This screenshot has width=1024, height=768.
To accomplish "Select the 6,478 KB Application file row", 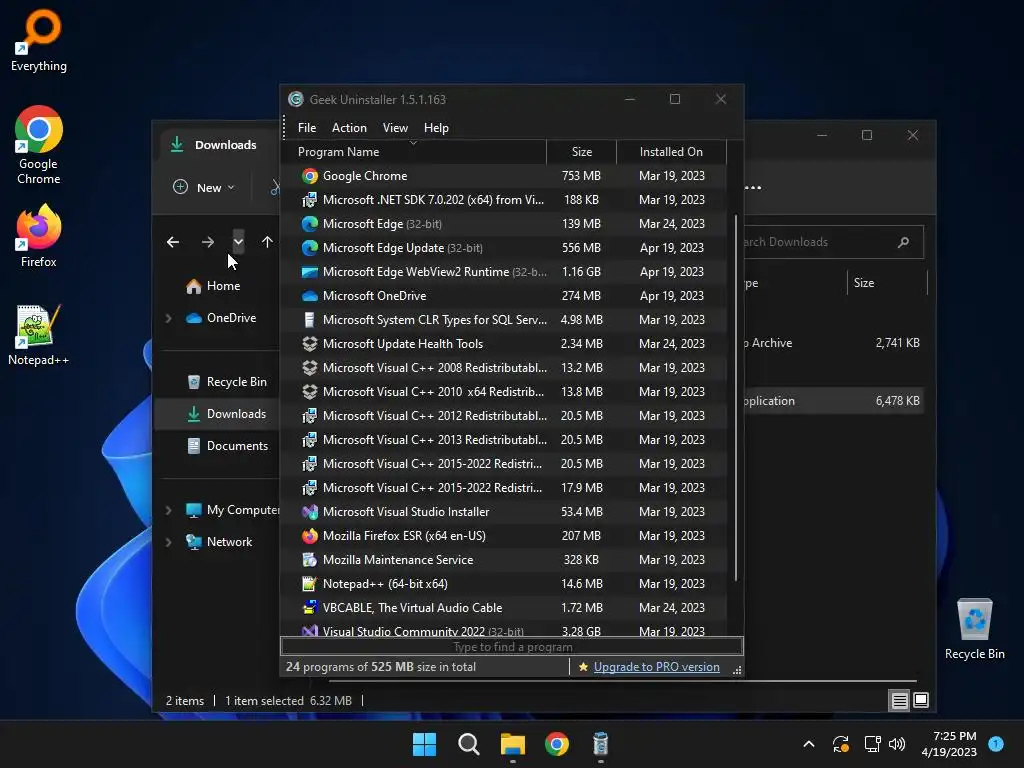I will pos(835,401).
